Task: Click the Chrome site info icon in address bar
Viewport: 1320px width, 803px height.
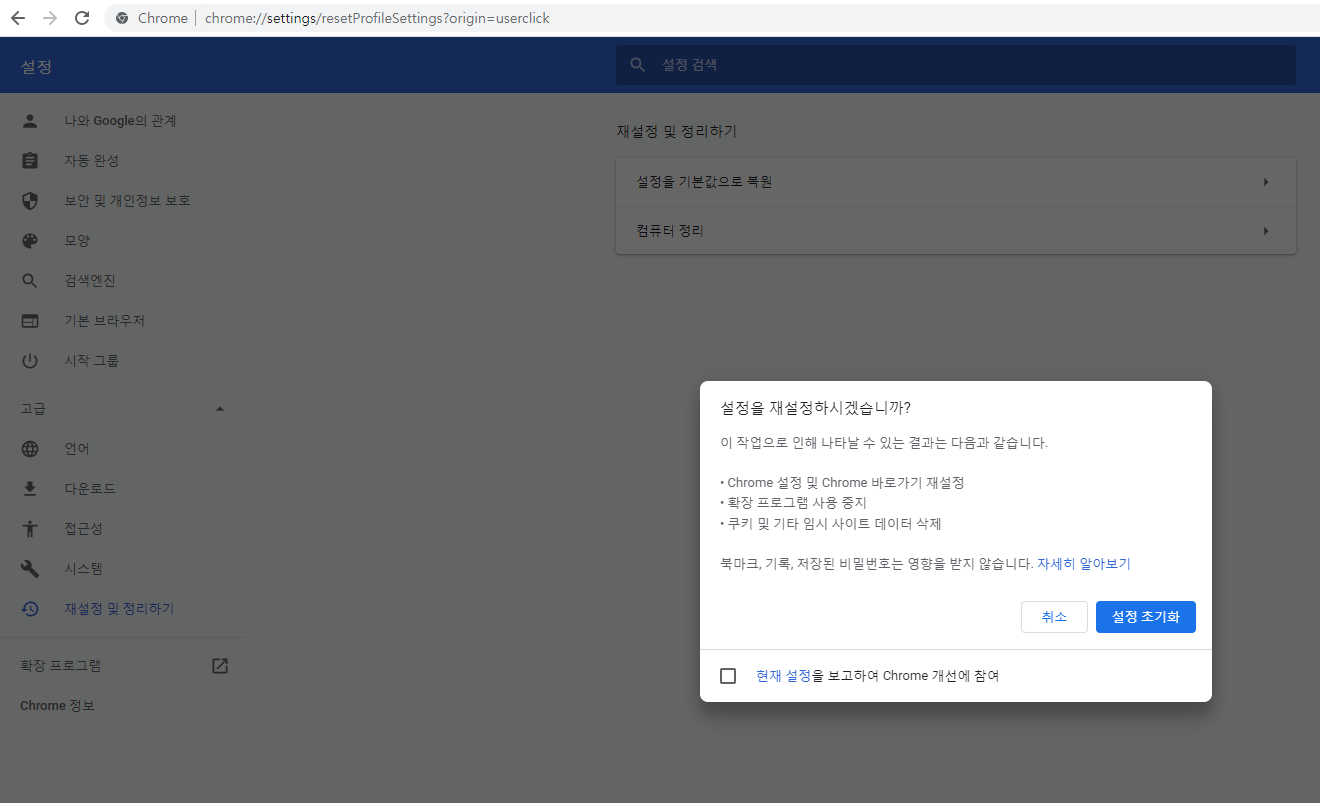Action: [x=122, y=18]
